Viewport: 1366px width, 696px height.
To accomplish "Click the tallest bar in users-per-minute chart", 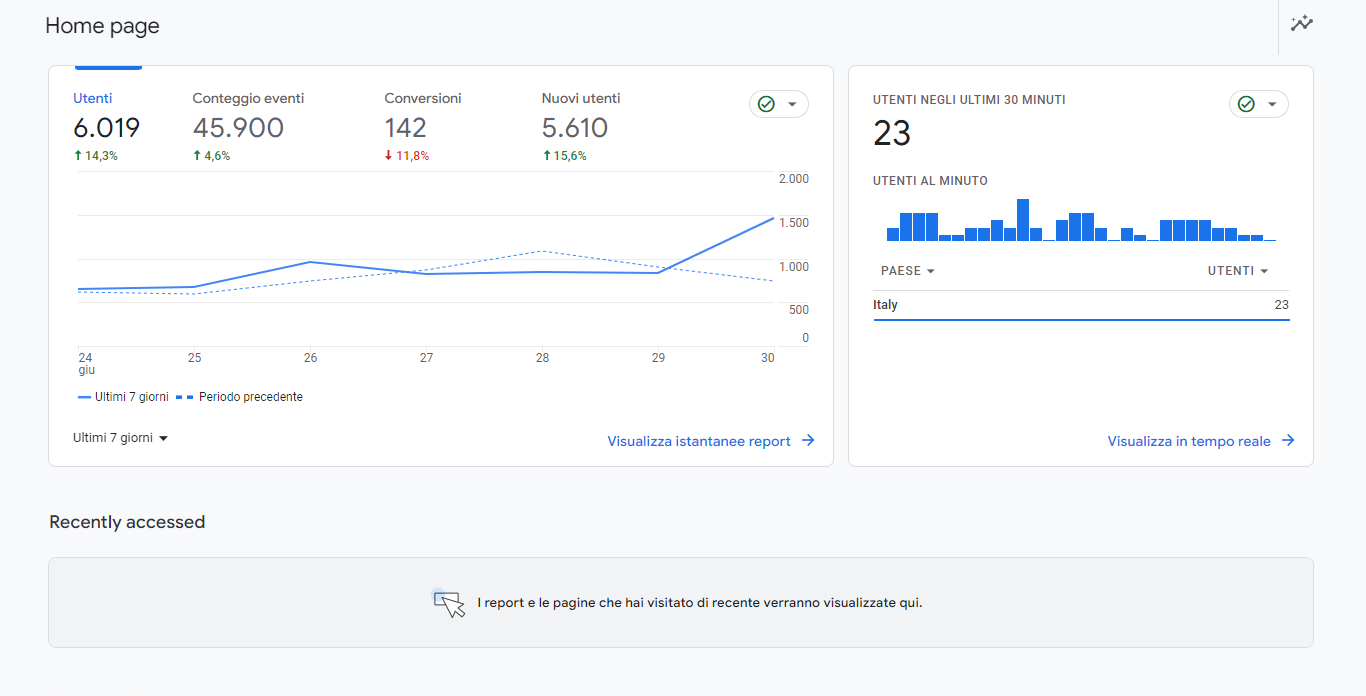I will (1023, 220).
